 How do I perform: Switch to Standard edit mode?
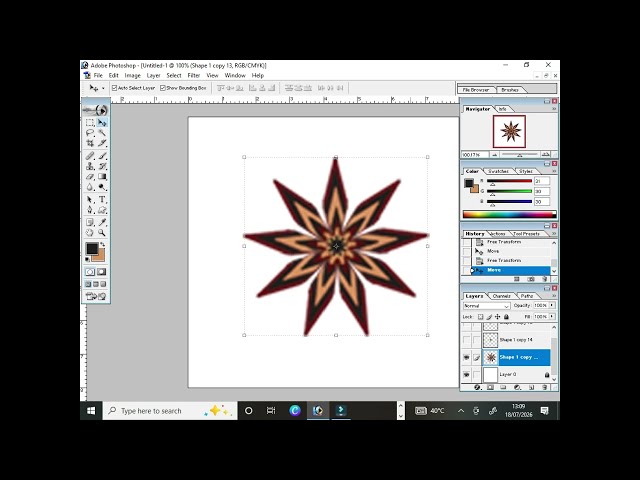coord(90,272)
